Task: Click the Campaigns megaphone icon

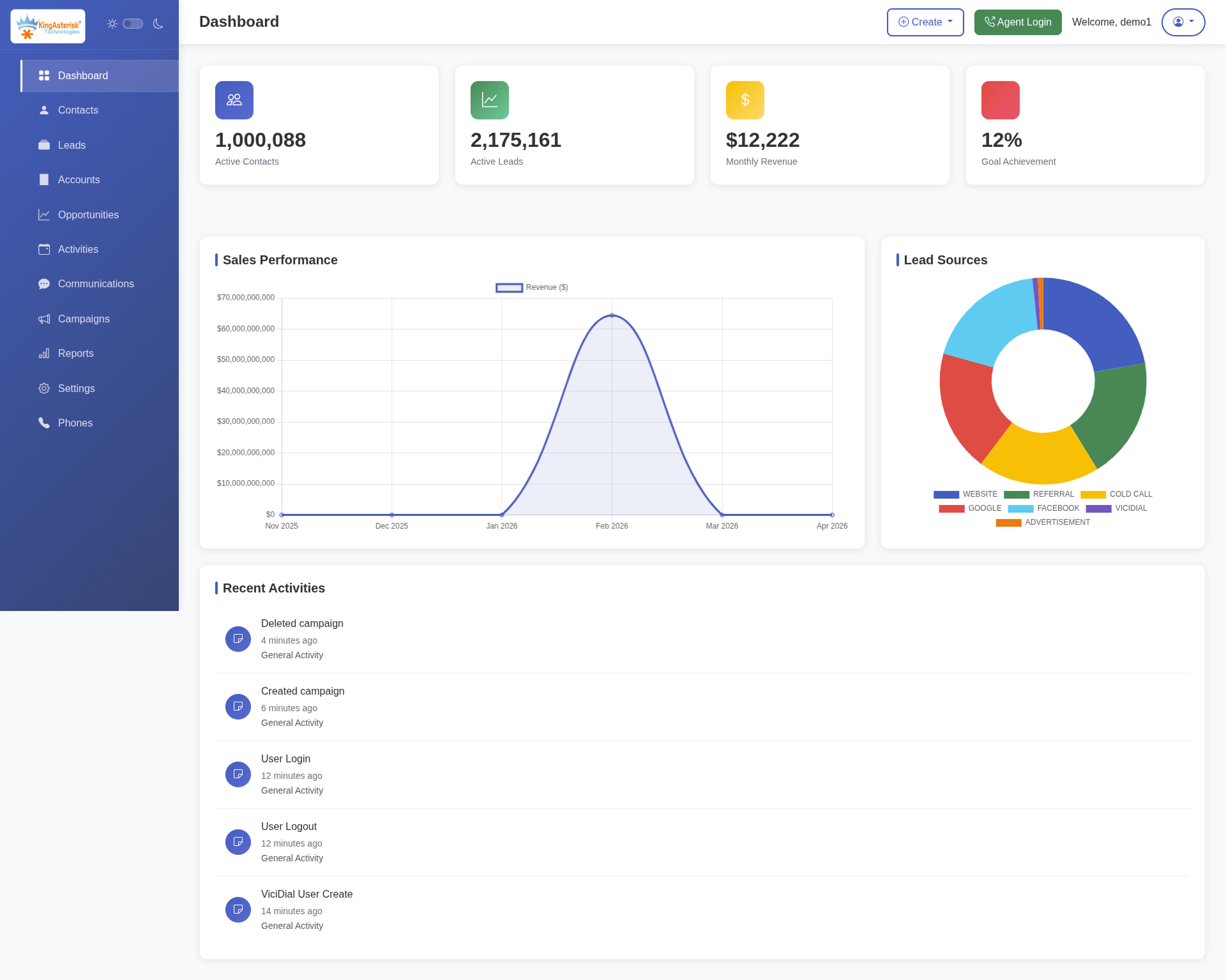Action: point(44,319)
